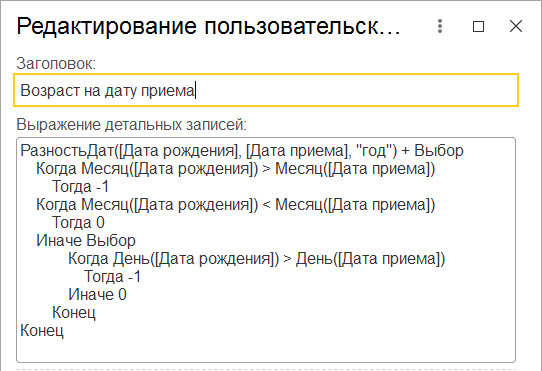
Task: Open the three-dot more actions menu
Action: (440, 26)
